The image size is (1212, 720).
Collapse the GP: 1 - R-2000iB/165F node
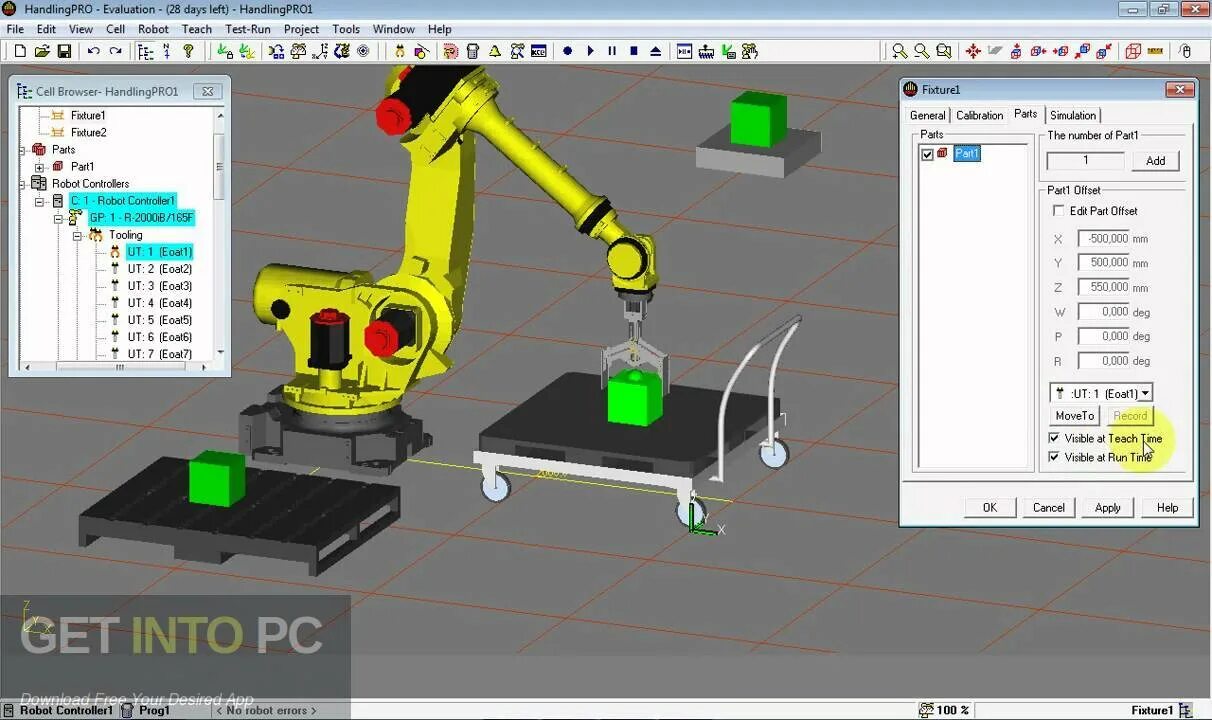(58, 218)
